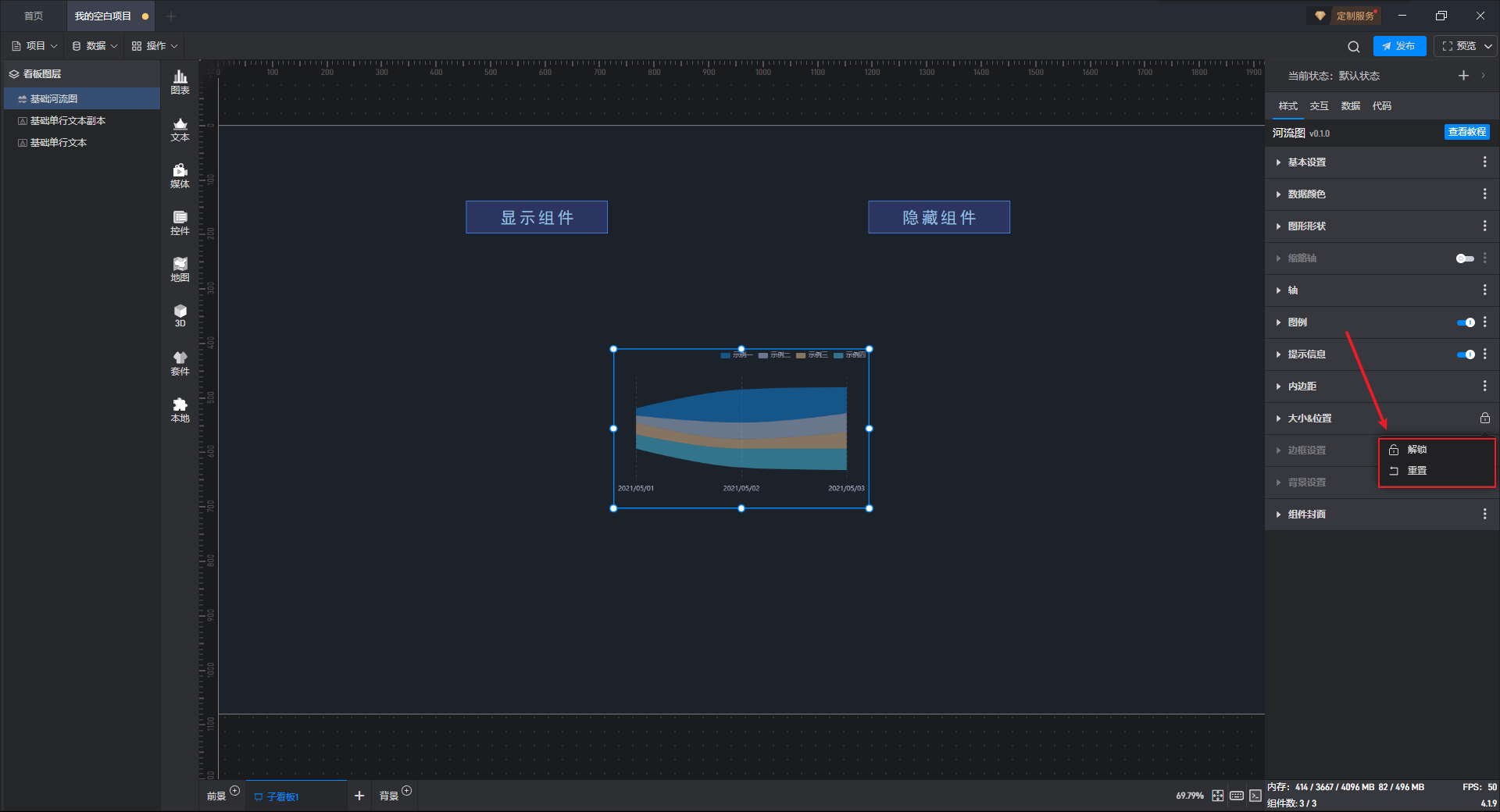Viewport: 1500px width, 812px height.
Task: Open the 套件 kit component category
Action: [180, 363]
